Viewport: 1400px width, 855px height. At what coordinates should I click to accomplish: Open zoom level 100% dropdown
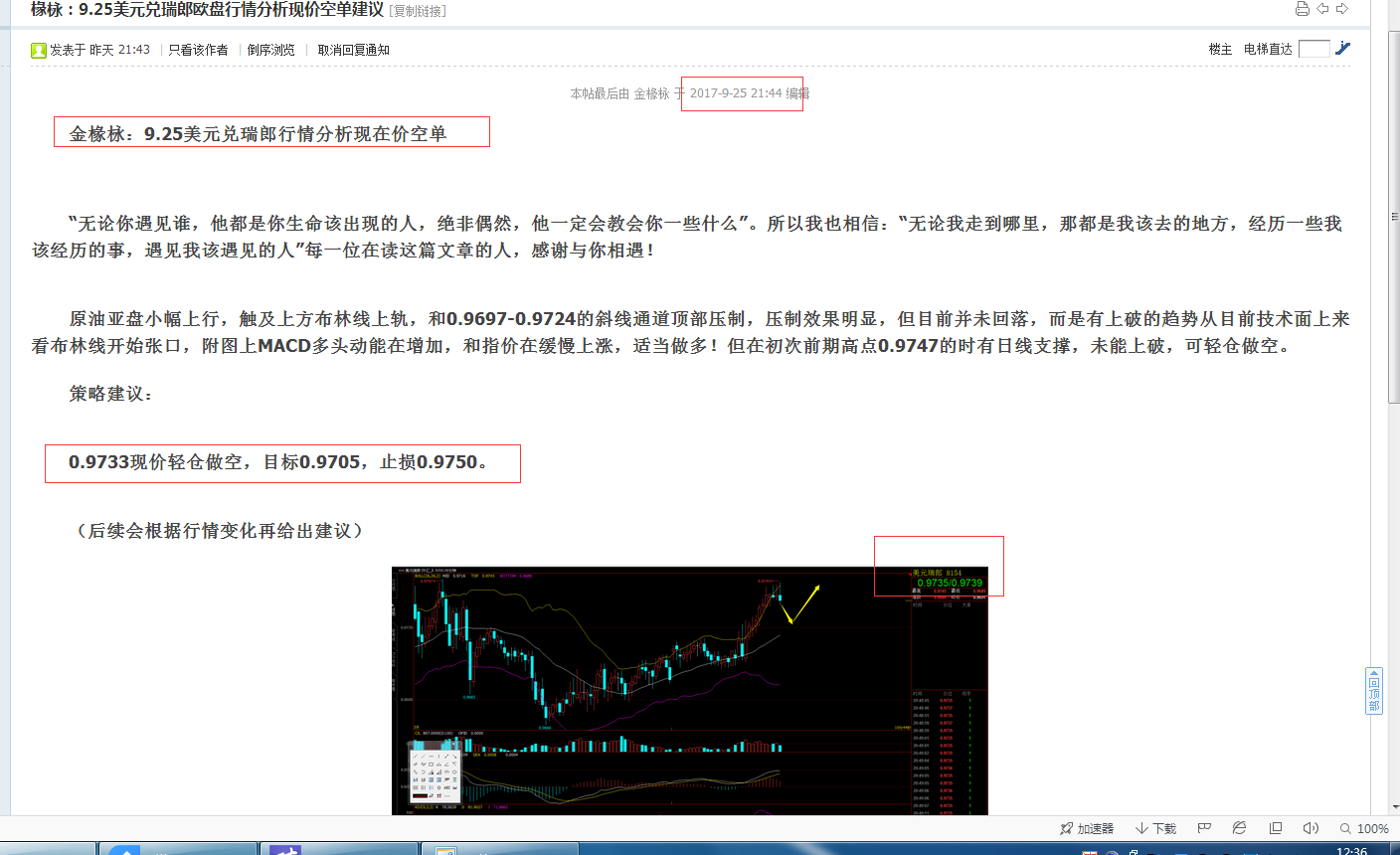coord(1364,828)
